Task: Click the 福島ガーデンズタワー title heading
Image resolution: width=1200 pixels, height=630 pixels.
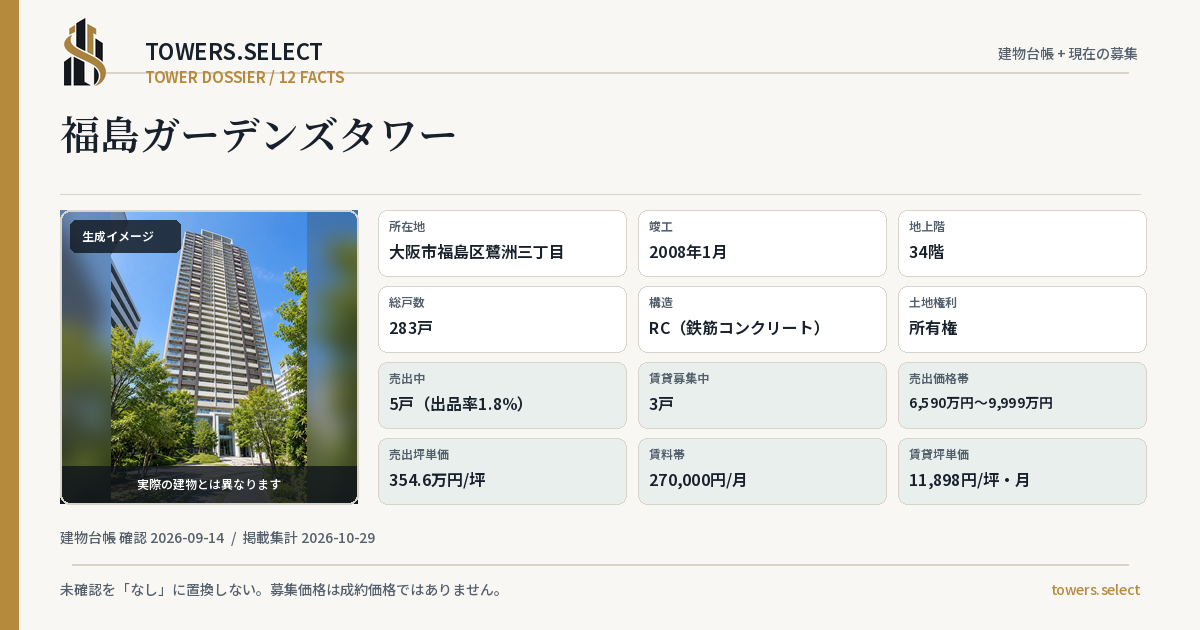Action: (x=258, y=135)
